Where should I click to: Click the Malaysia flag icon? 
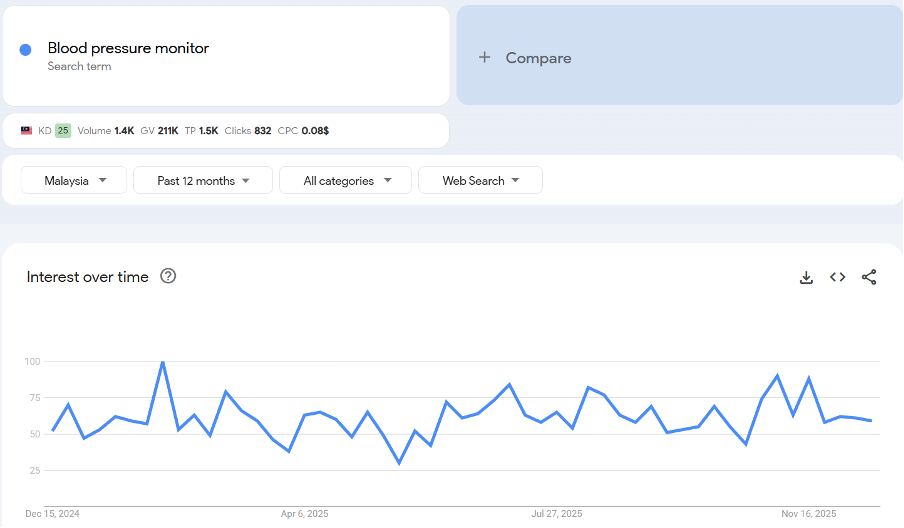[x=27, y=131]
